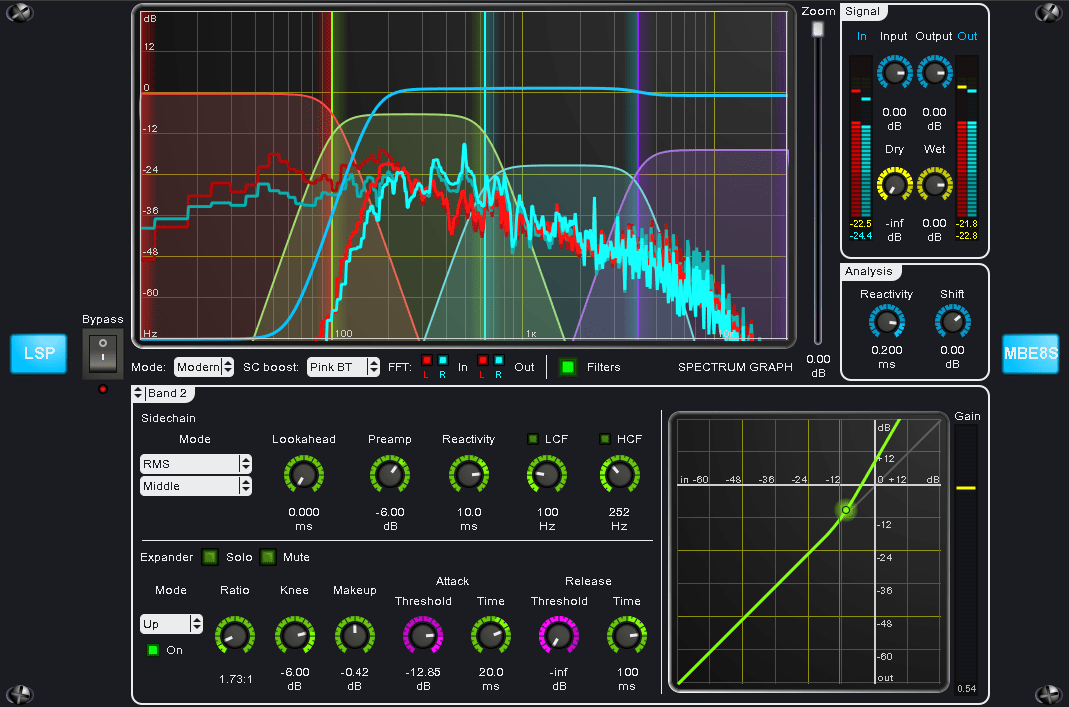Click the MBE8S button
The image size is (1069, 707).
pos(1030,353)
